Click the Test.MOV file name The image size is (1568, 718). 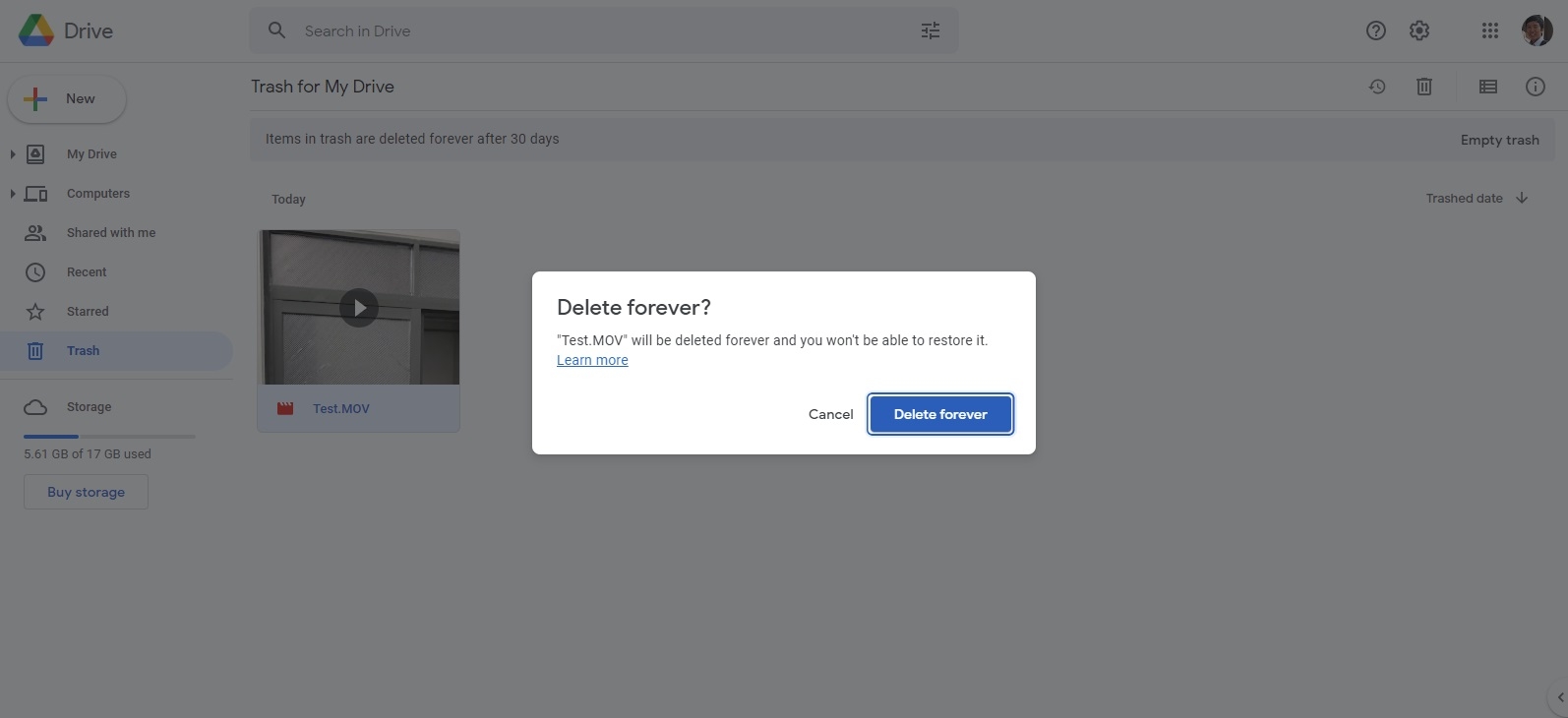pos(341,409)
